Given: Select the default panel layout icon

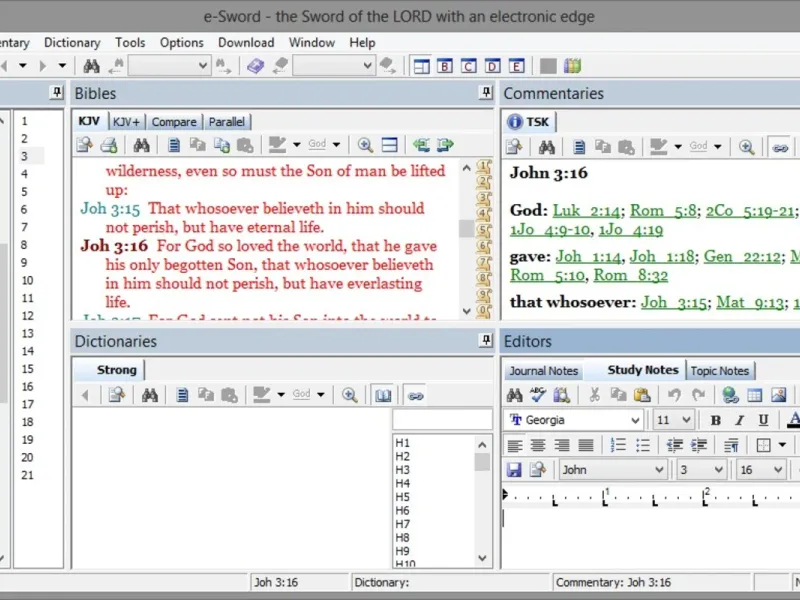Looking at the screenshot, I should (x=421, y=66).
